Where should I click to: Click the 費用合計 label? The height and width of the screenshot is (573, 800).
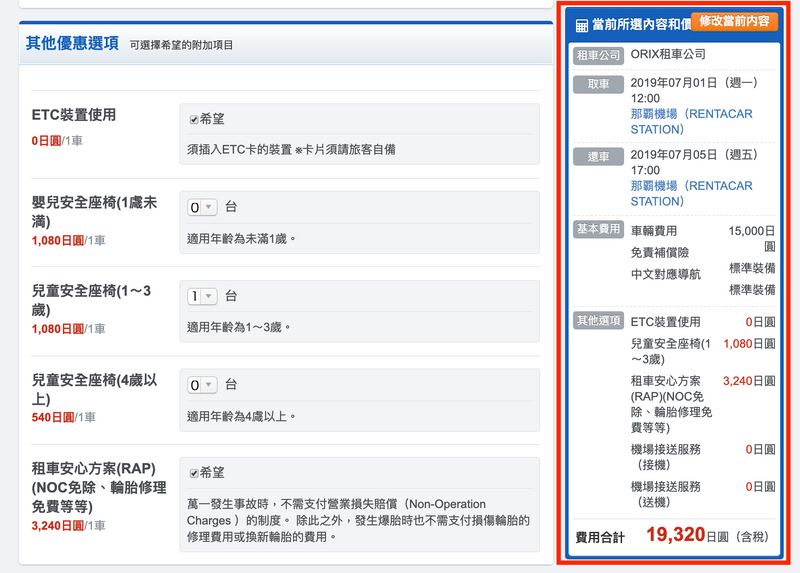click(x=600, y=537)
